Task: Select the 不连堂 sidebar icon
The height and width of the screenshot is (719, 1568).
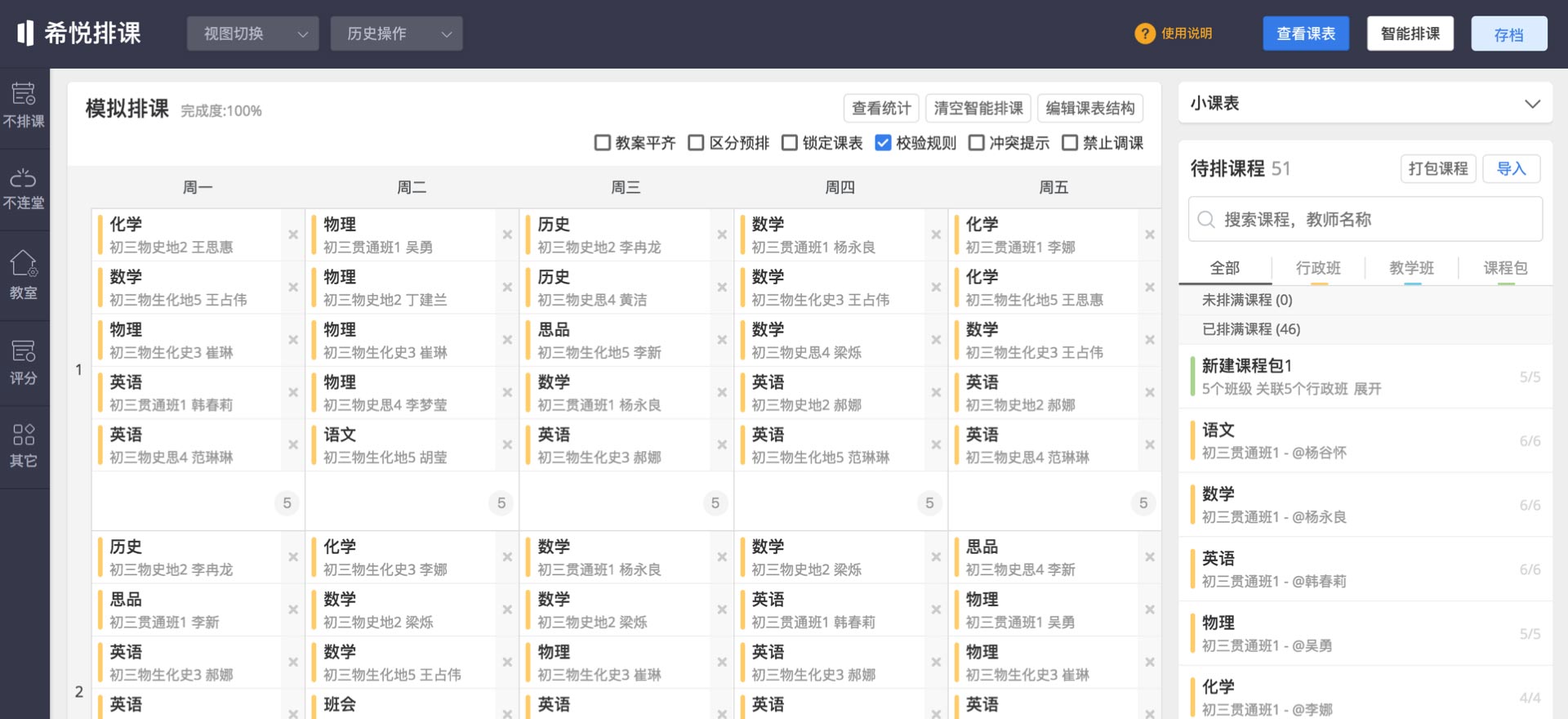Action: pyautogui.click(x=24, y=189)
